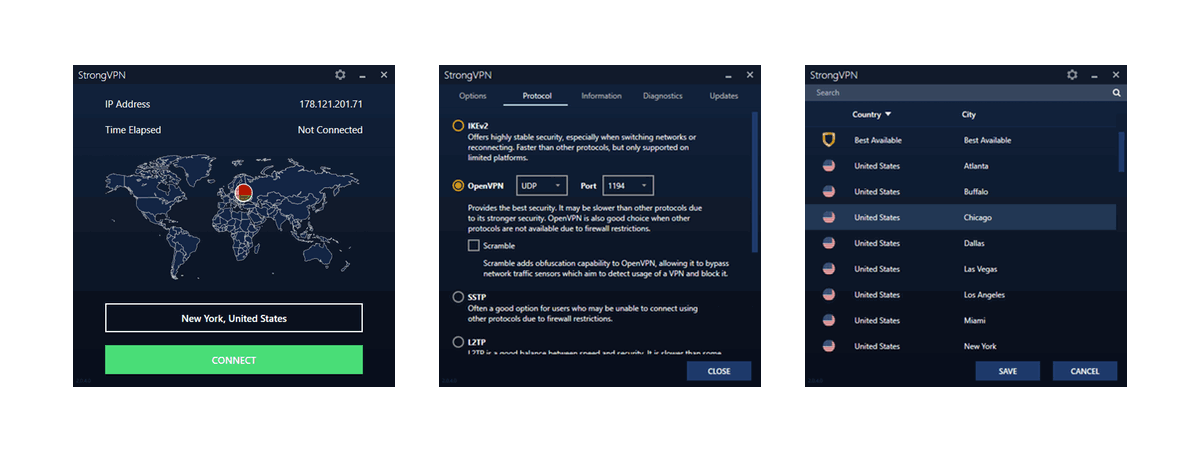Click the CANCEL button in location list

(1085, 371)
